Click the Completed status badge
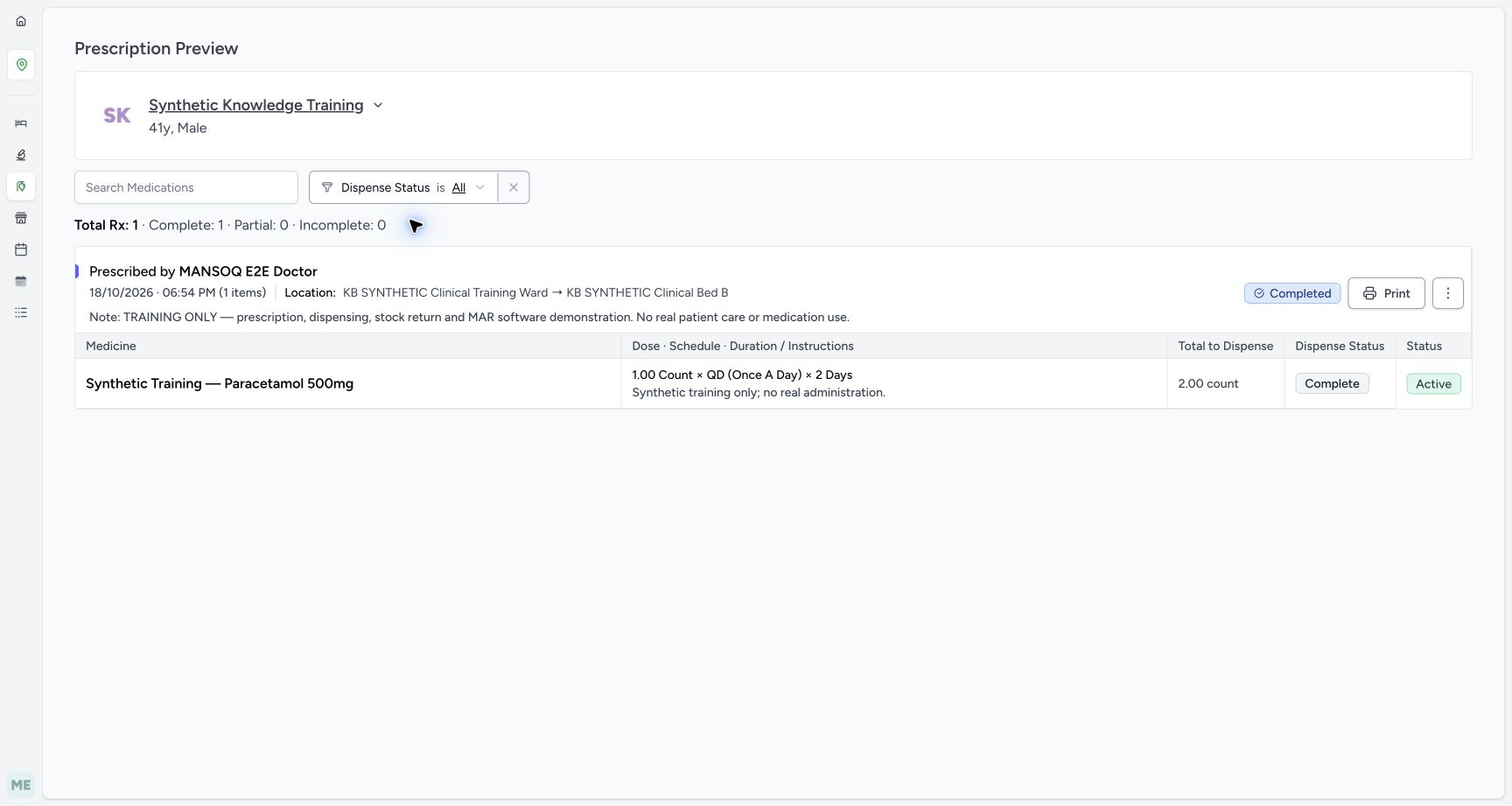 [1292, 293]
